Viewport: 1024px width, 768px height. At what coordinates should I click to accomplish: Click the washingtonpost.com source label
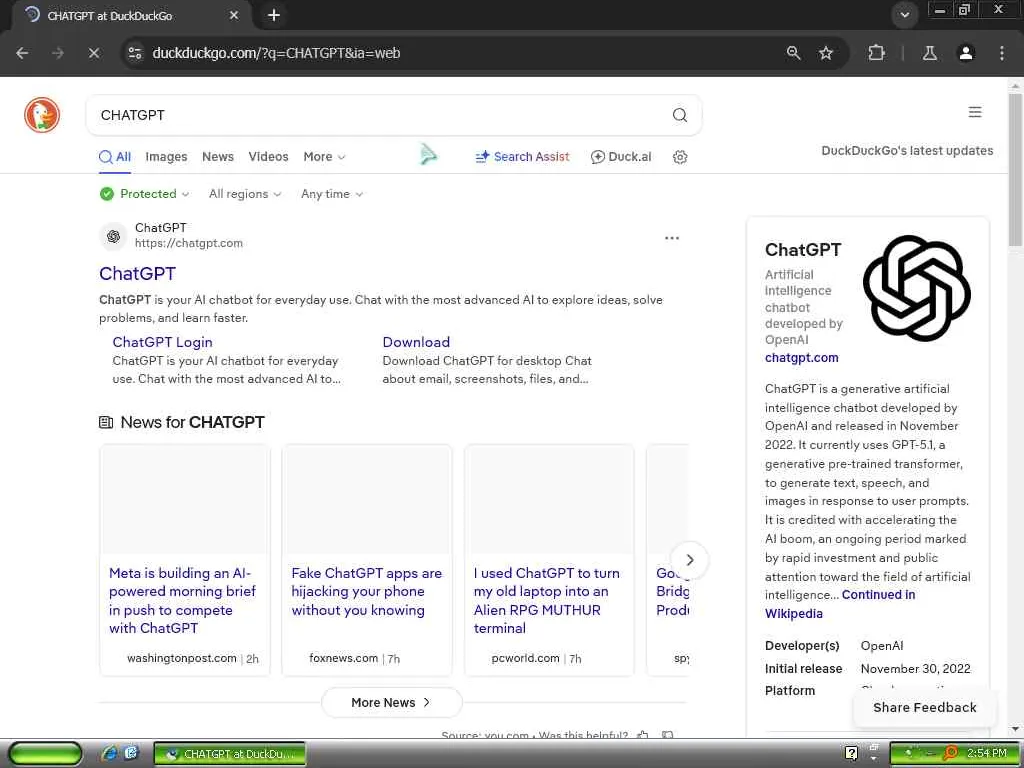point(182,658)
